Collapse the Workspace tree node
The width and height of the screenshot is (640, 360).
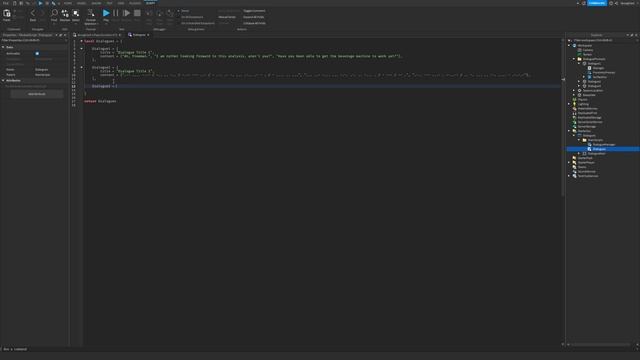pos(569,45)
